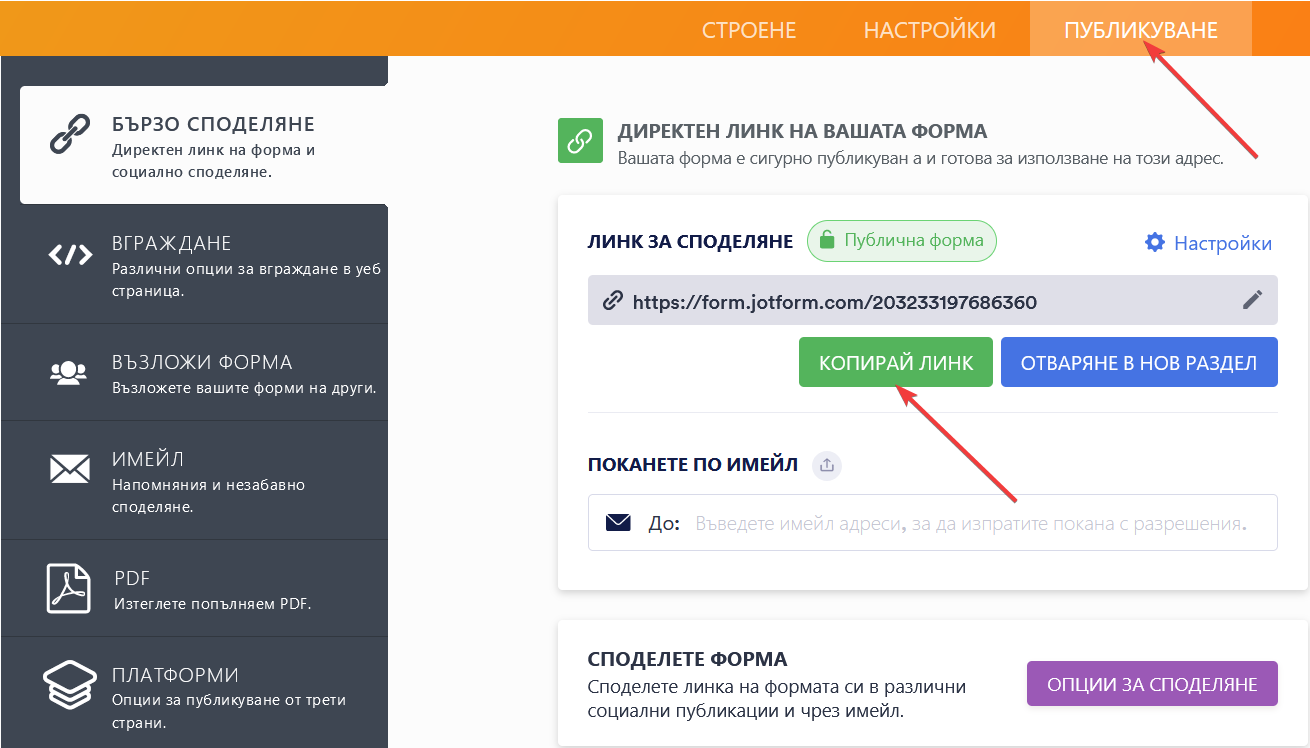This screenshot has height=748, width=1310.
Task: Click the stacked layers Платформи icon
Action: [x=69, y=686]
